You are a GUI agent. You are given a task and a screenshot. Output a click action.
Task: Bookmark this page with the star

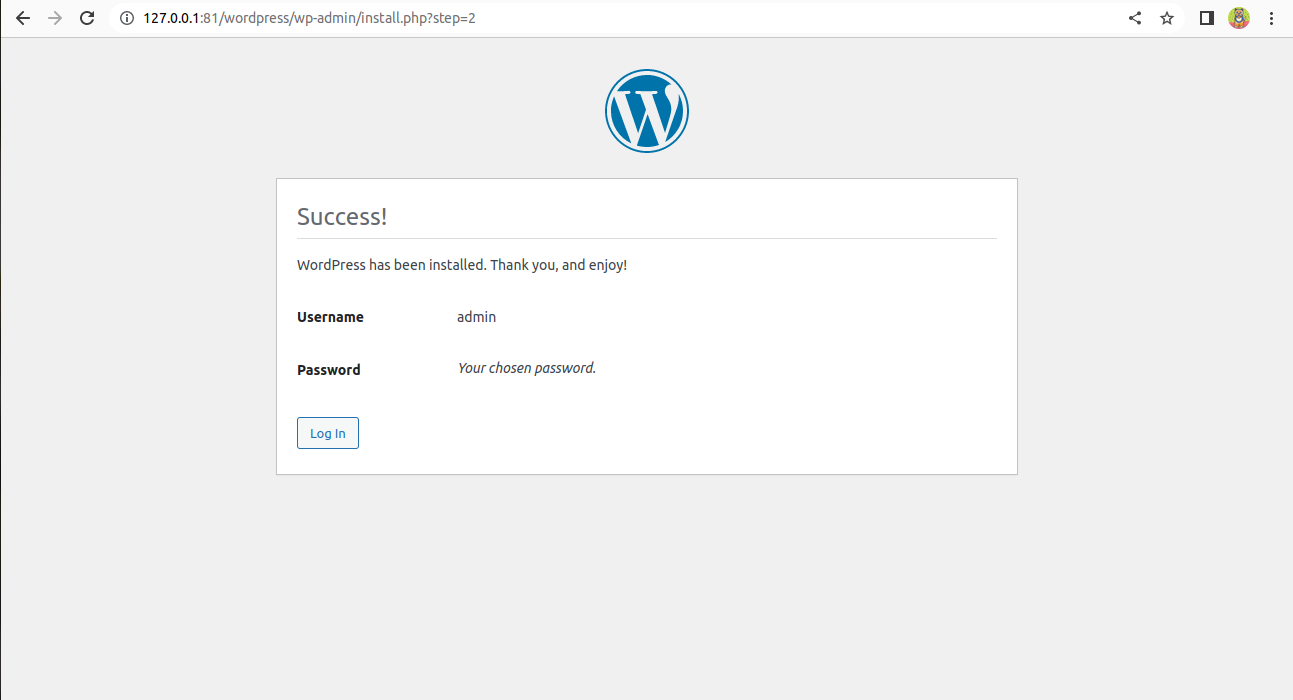click(1167, 18)
